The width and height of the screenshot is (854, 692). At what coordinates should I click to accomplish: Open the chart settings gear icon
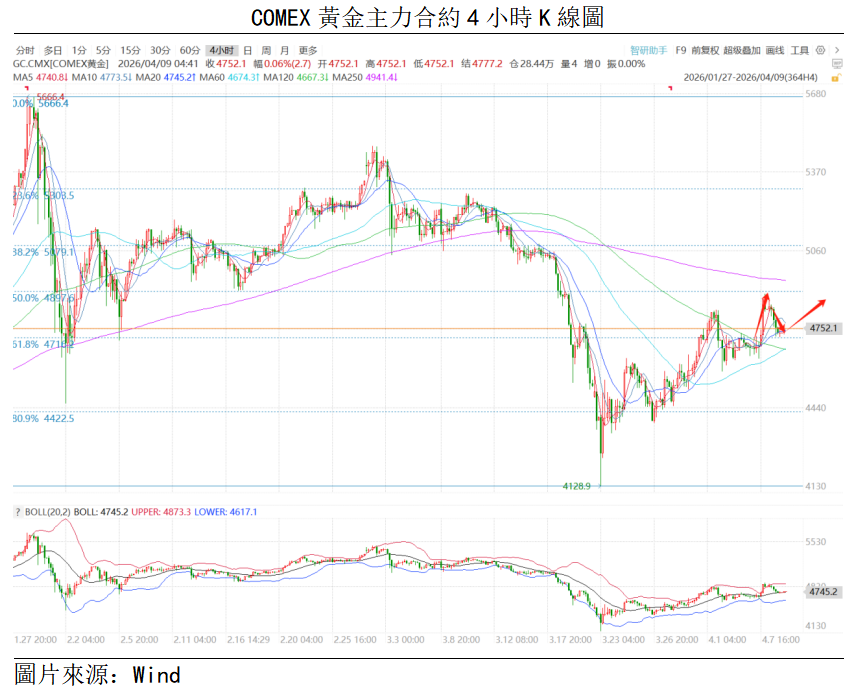coord(821,50)
